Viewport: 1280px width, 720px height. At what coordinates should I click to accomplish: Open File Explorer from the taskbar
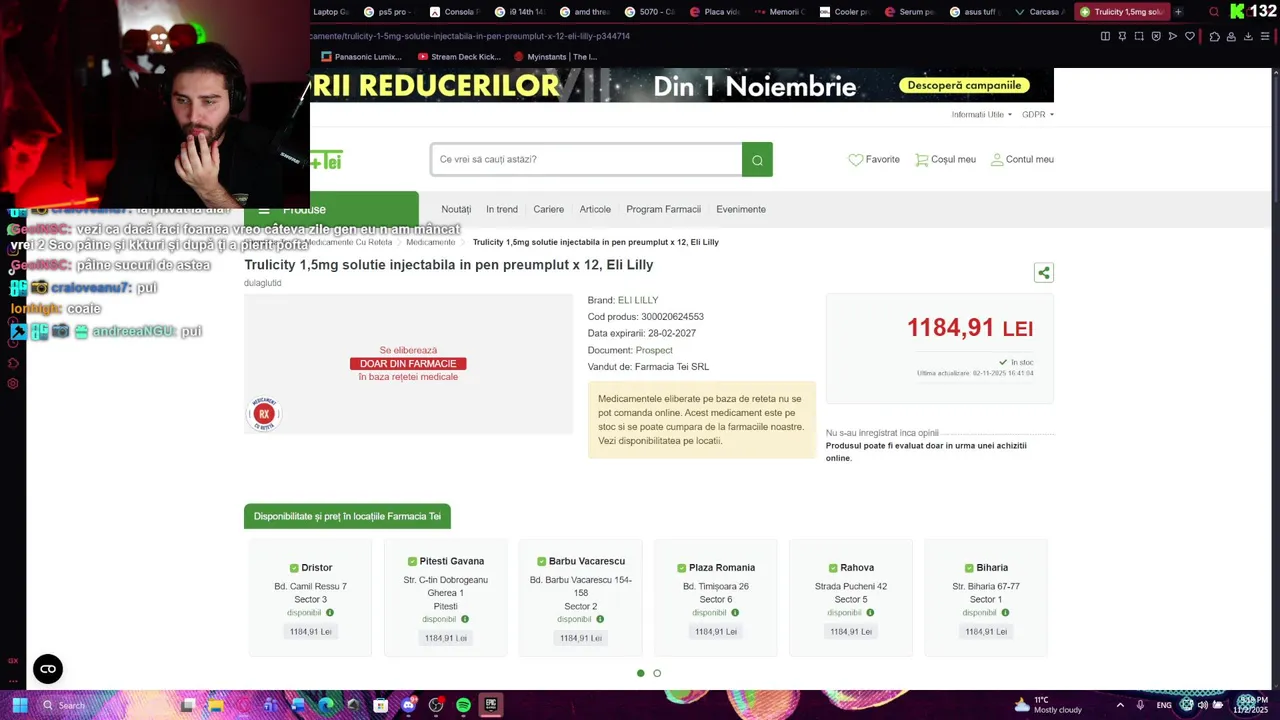(215, 705)
